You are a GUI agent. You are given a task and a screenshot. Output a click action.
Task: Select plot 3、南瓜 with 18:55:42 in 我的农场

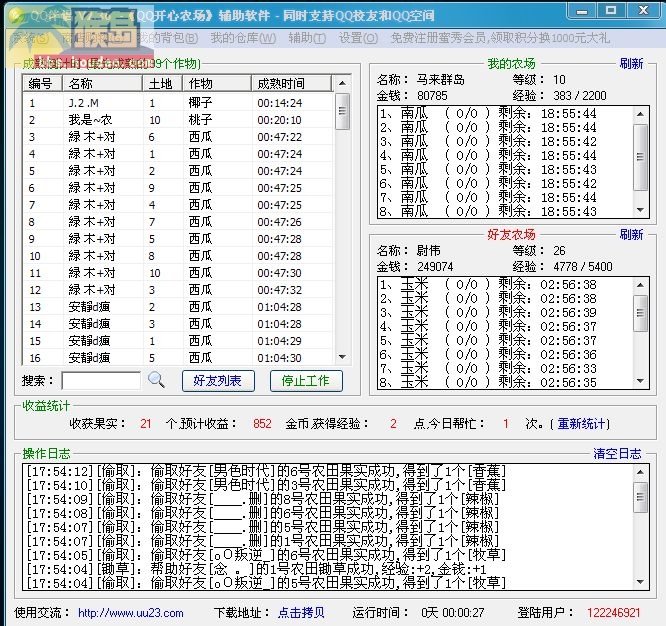tap(505, 141)
